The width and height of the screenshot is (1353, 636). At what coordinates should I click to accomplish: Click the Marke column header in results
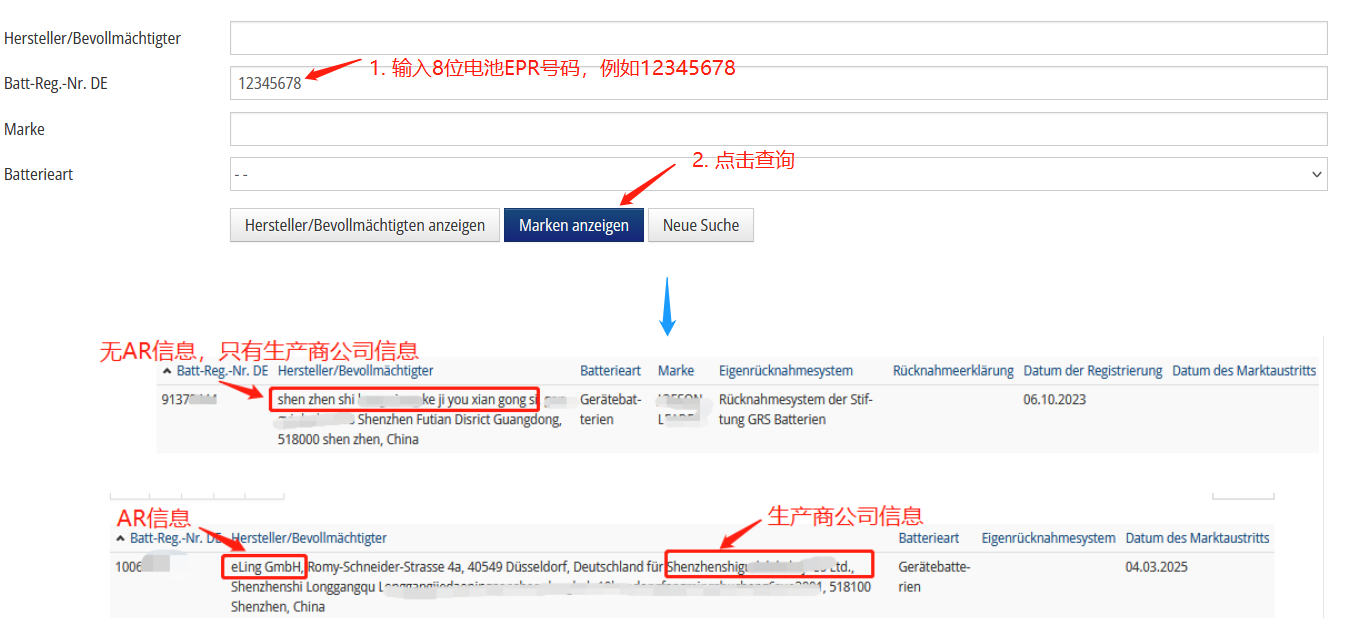676,371
